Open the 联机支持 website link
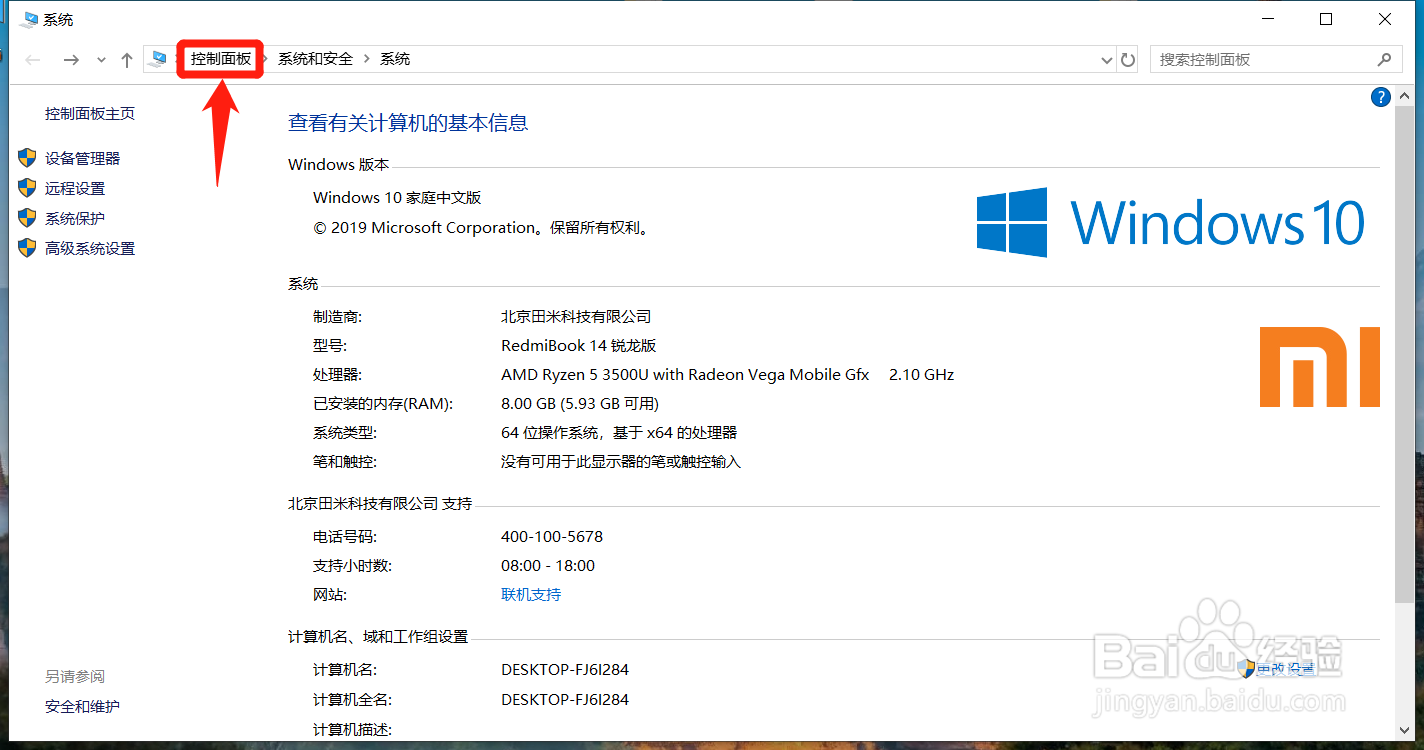 [531, 594]
